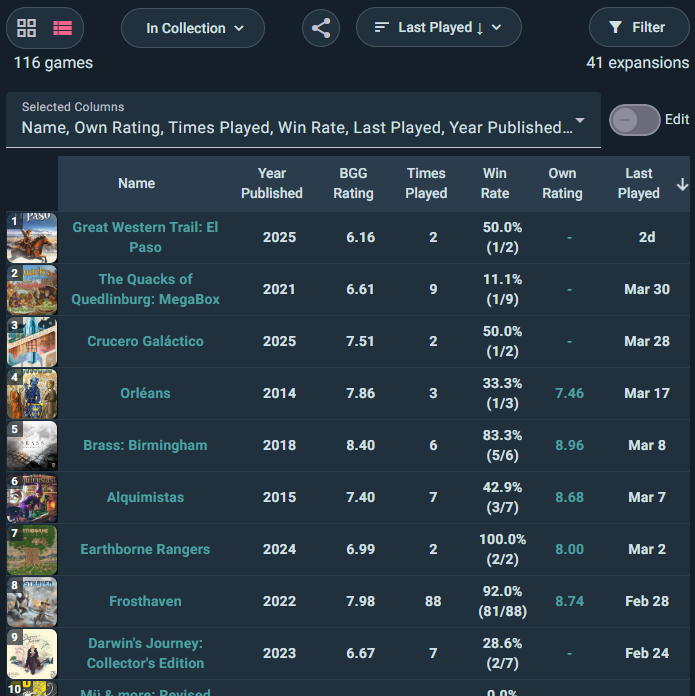
Task: Click Alquimistas cover thumbnail
Action: (32, 498)
